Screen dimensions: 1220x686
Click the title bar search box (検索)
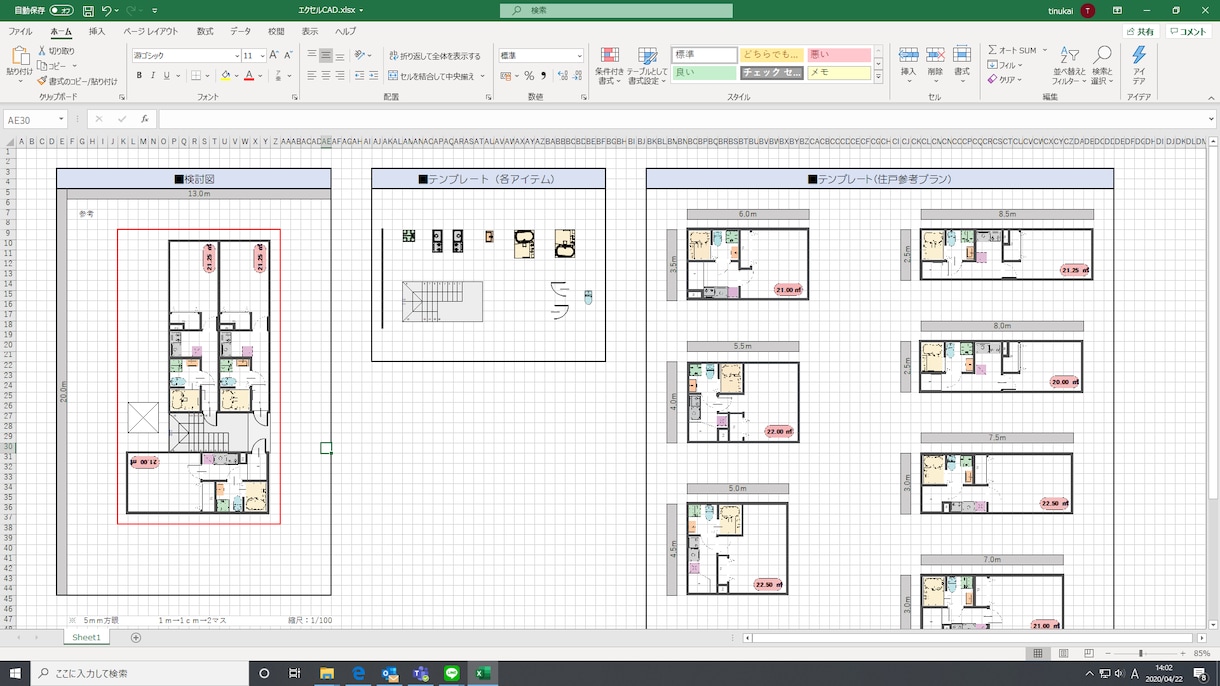pos(616,10)
